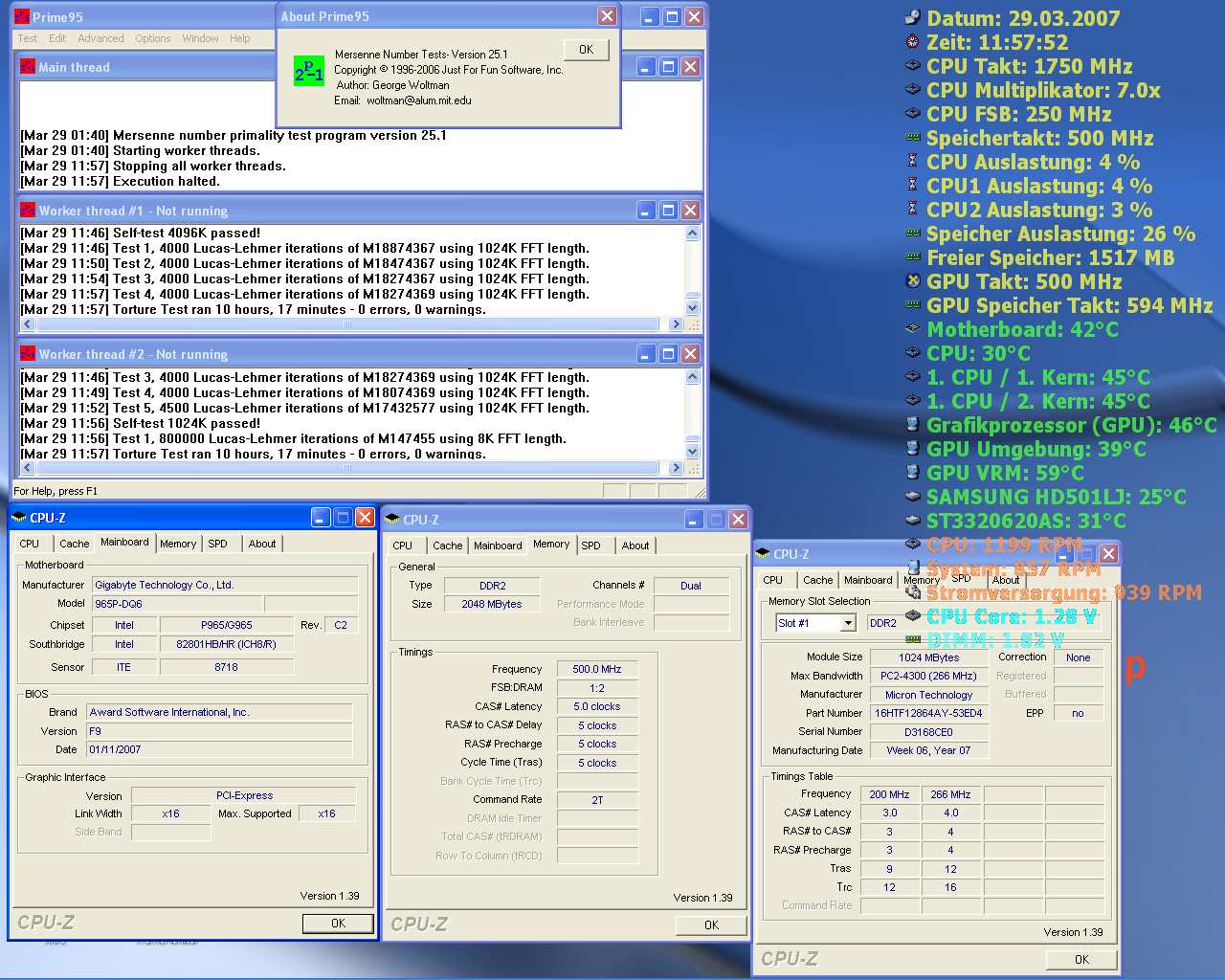Click the horizontal scrollbar in Worker thread #1
The image size is (1225, 980).
(347, 324)
